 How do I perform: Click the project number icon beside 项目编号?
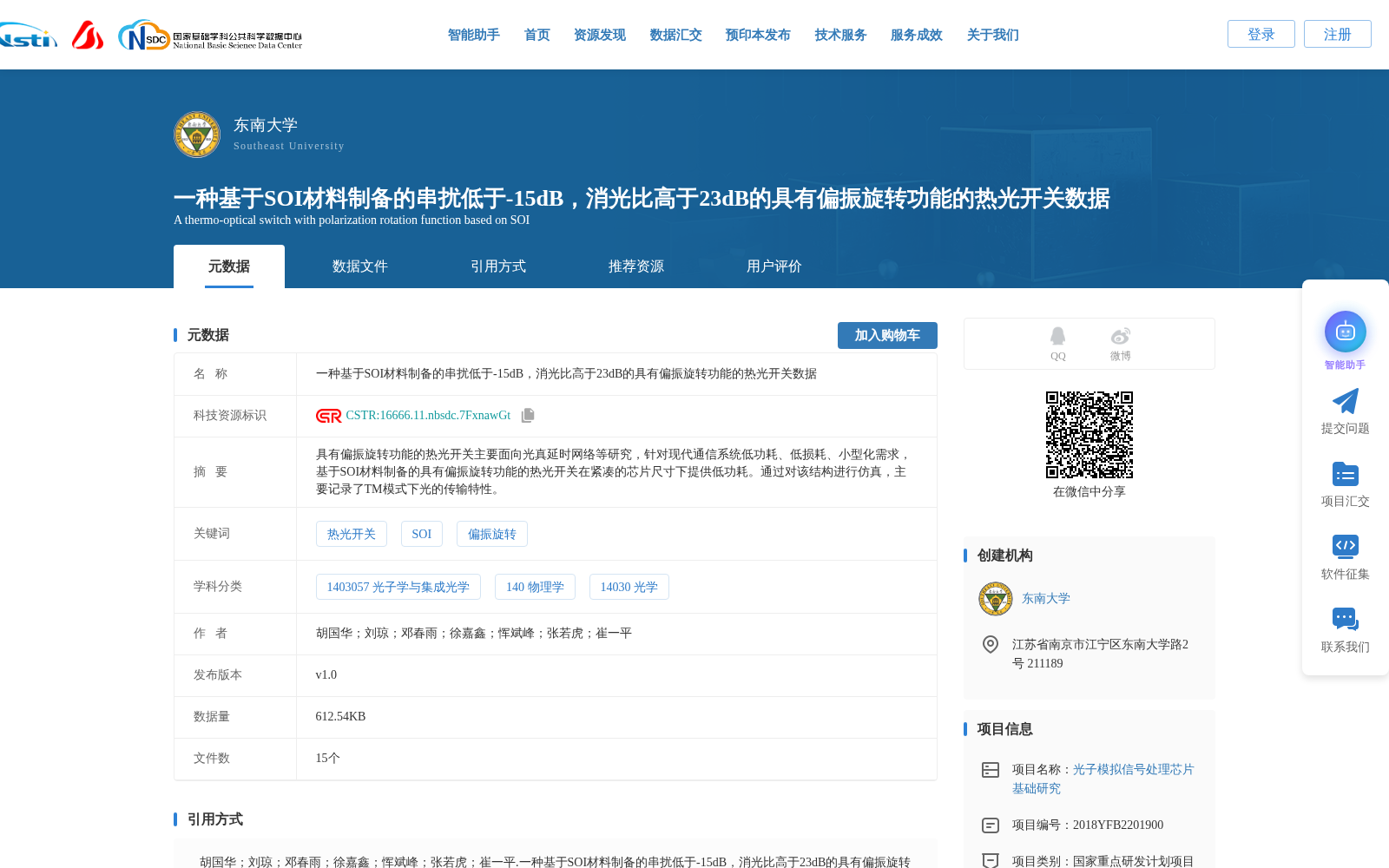point(990,825)
